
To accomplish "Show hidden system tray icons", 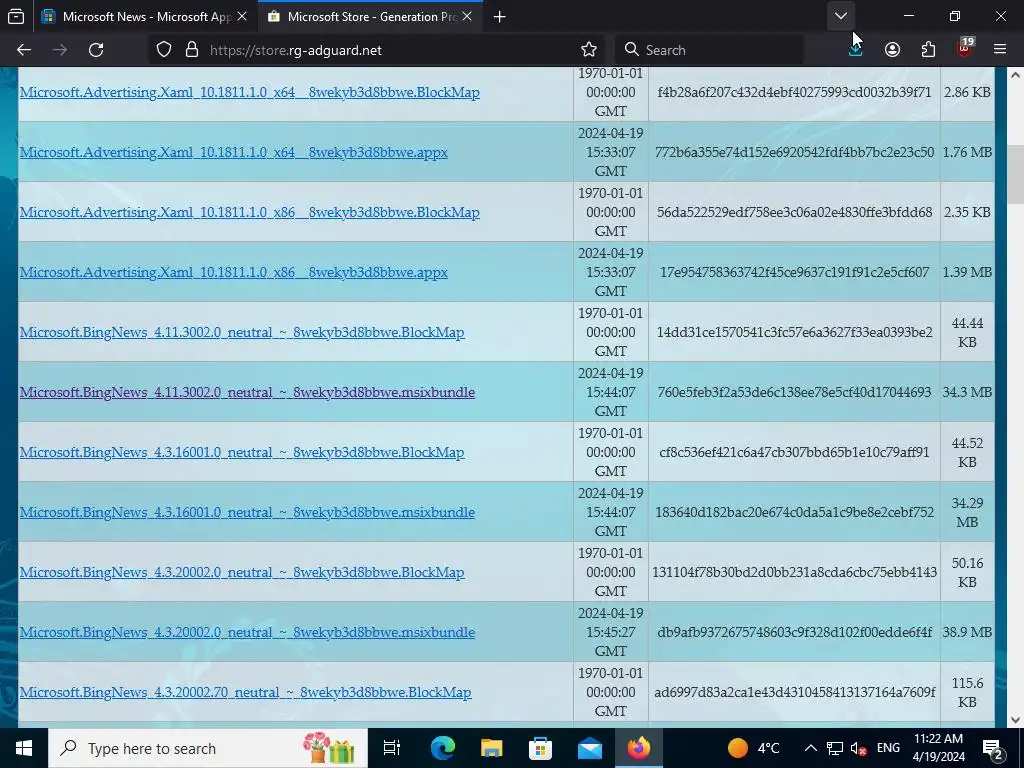I will (x=810, y=748).
